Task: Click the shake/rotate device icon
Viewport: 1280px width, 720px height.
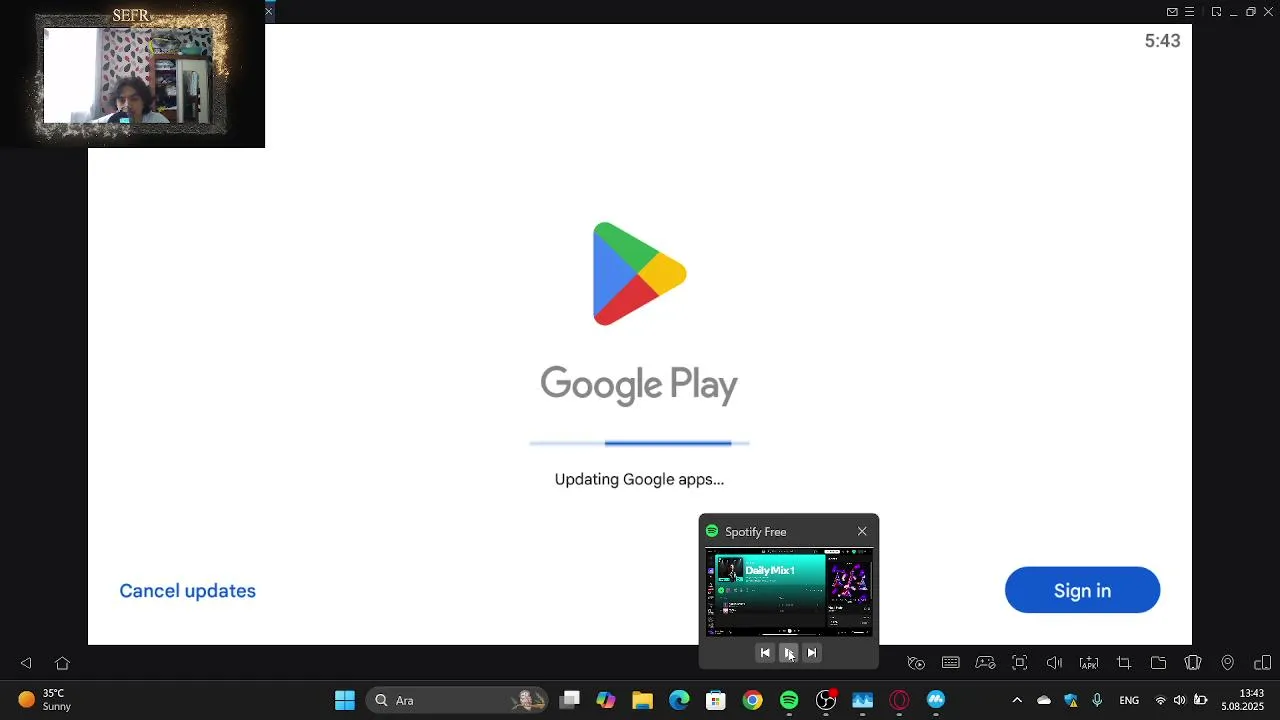Action: coord(1193,663)
